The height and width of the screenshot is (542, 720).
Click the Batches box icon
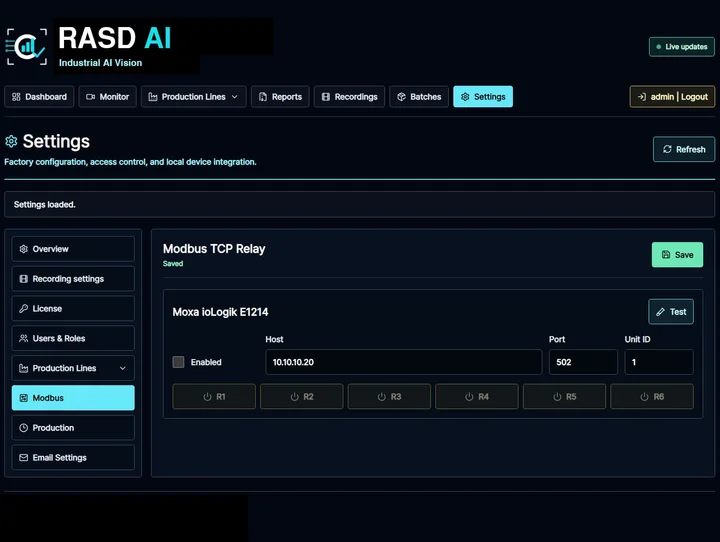pyautogui.click(x=401, y=97)
